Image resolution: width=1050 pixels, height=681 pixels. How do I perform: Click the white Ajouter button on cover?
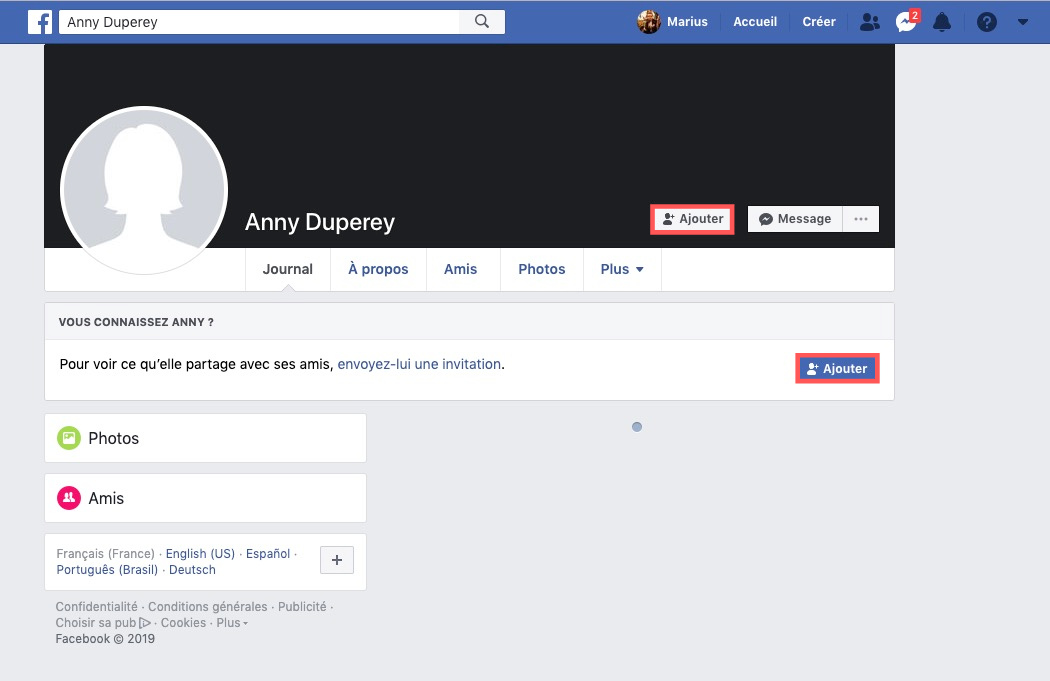692,219
